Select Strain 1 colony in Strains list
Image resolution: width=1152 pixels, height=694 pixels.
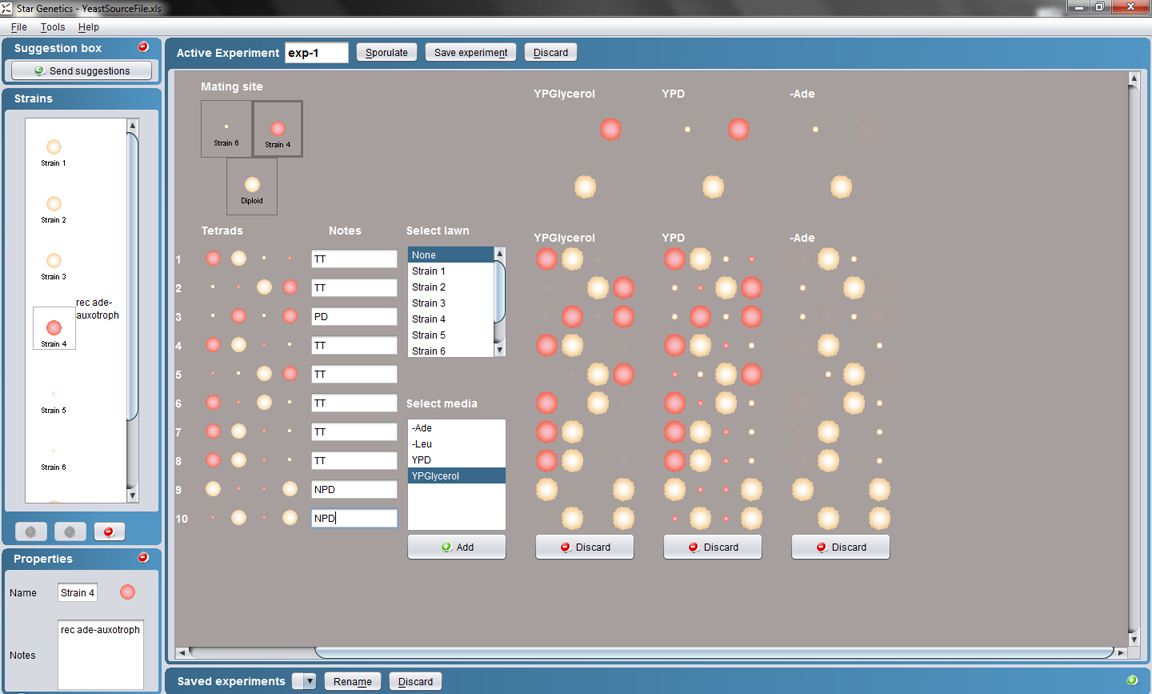pyautogui.click(x=54, y=148)
